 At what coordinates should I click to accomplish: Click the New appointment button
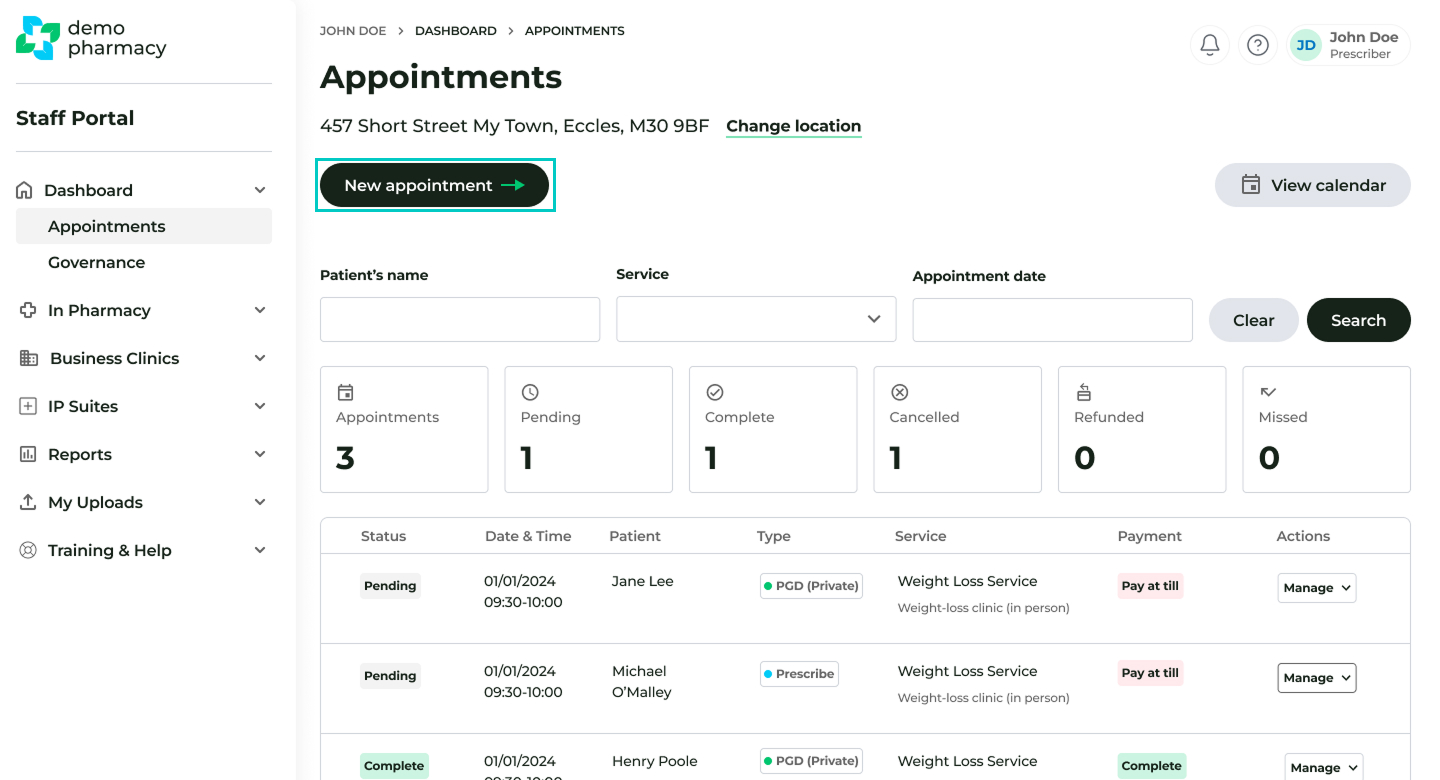click(x=434, y=185)
